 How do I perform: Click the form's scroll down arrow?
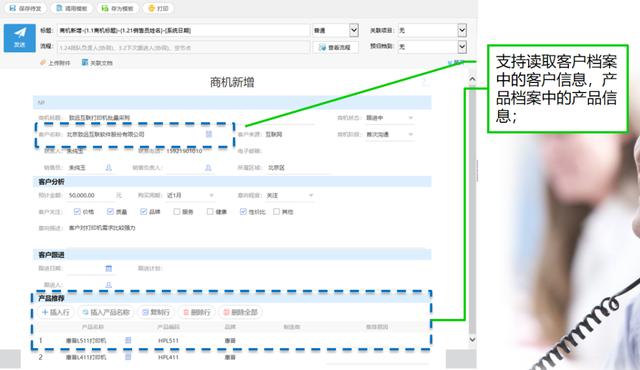[x=472, y=340]
